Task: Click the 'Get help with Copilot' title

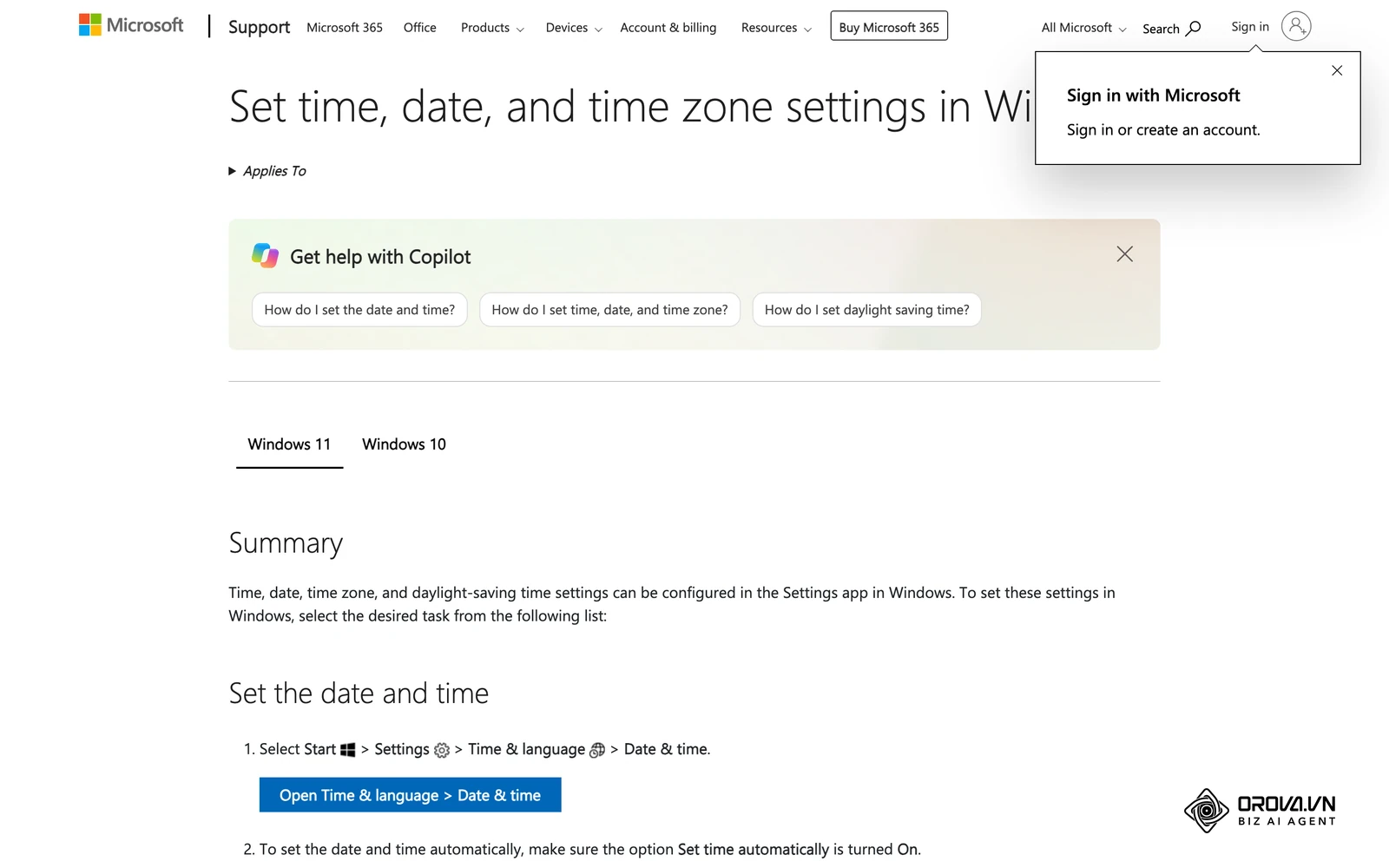Action: [x=380, y=257]
